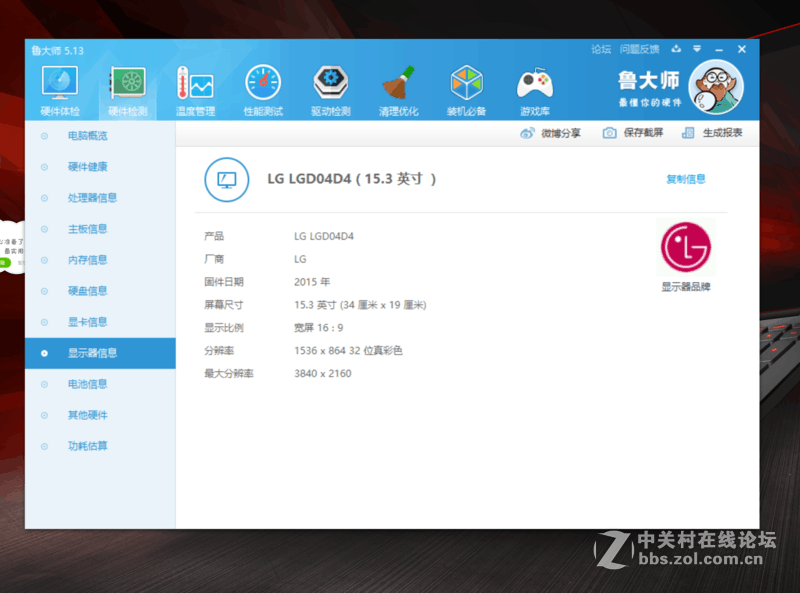Click the 显示器品牌 caption
This screenshot has width=800, height=593.
(686, 287)
